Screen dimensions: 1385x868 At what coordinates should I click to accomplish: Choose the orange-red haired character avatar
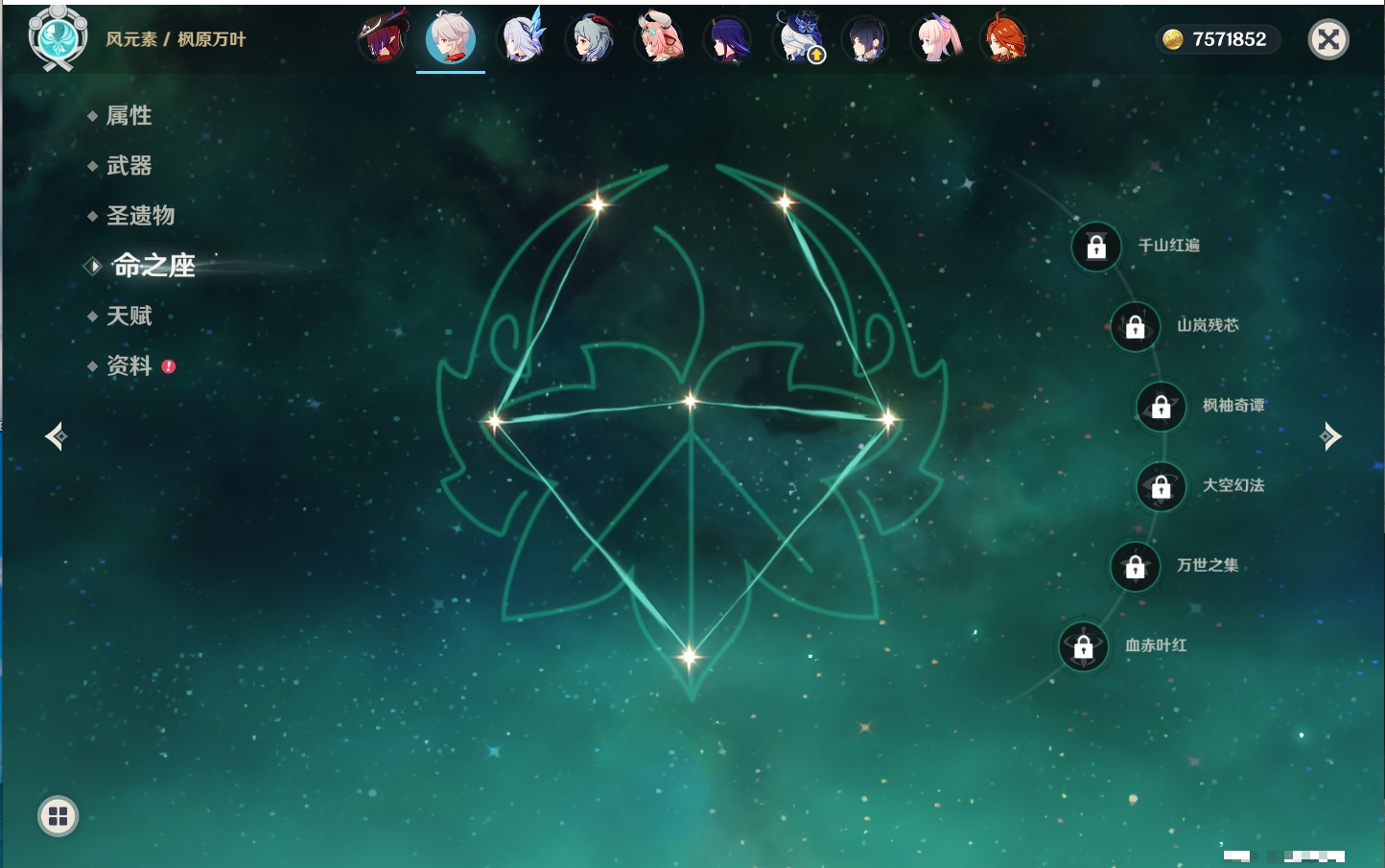click(1004, 38)
